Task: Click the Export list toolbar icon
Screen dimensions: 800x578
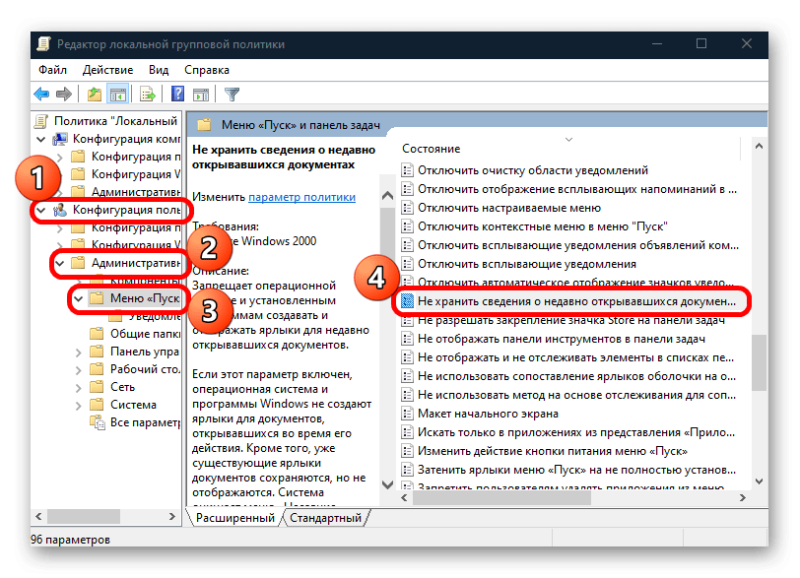Action: (147, 94)
